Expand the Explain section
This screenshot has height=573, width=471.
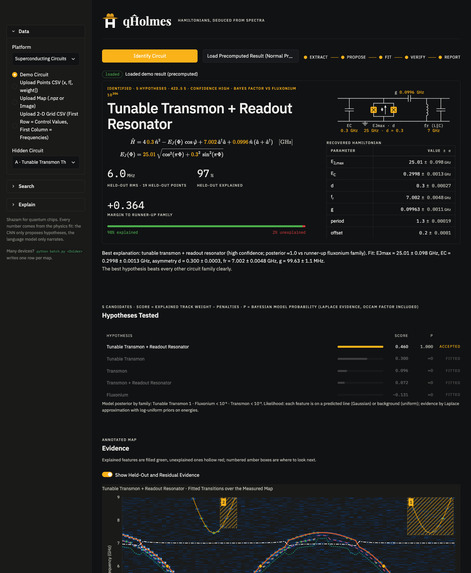point(45,205)
